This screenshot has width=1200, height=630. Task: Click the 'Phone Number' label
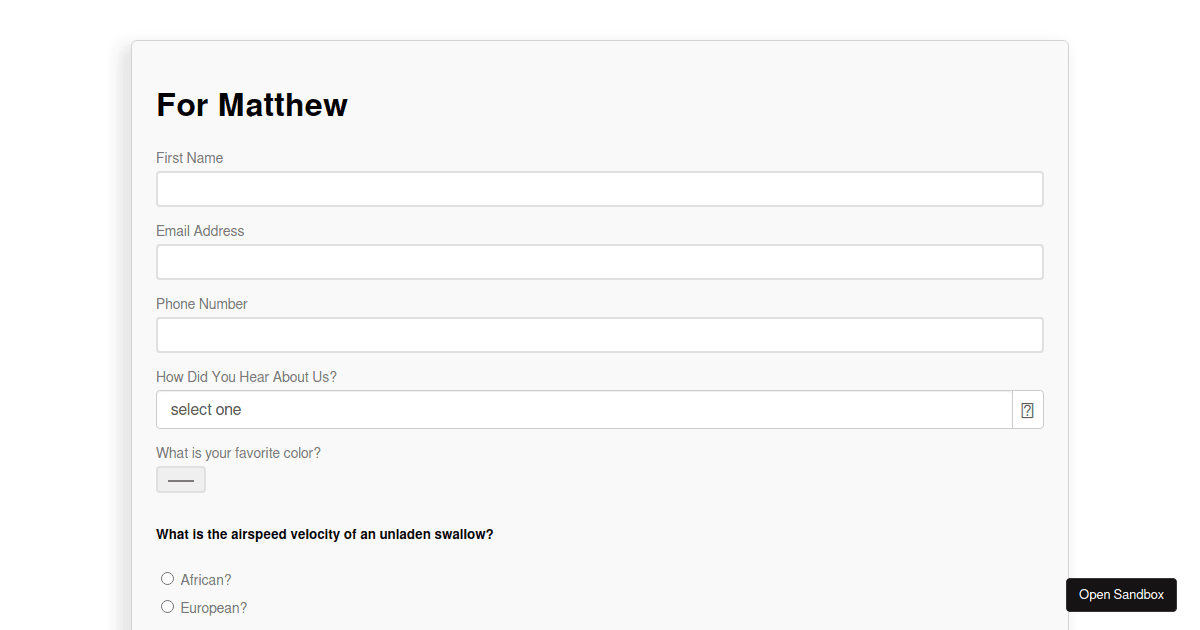click(x=201, y=303)
